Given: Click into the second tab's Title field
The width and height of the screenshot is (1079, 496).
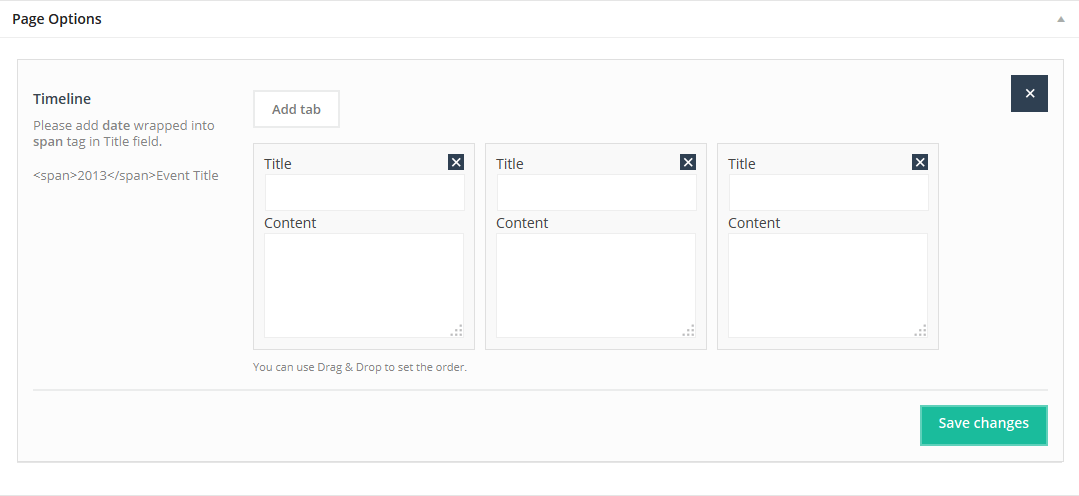Looking at the screenshot, I should [x=596, y=193].
